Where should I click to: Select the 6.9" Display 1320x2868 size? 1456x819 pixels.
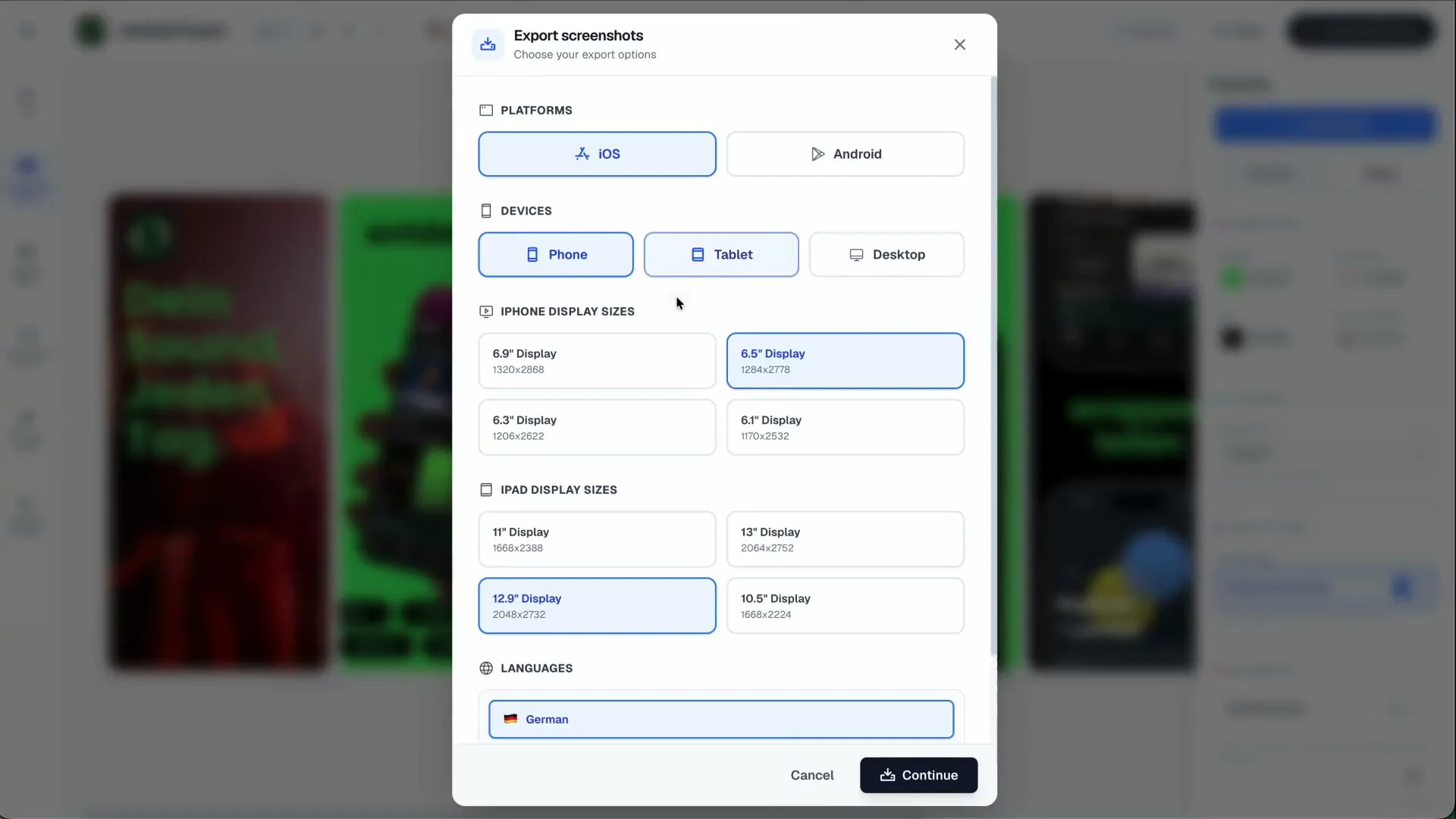click(x=597, y=361)
